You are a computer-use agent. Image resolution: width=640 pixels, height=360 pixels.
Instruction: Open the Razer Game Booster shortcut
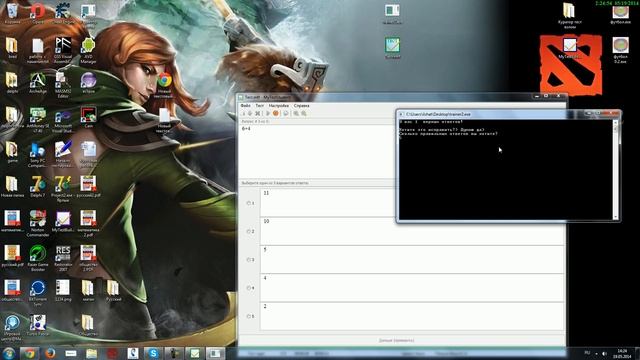click(x=38, y=258)
